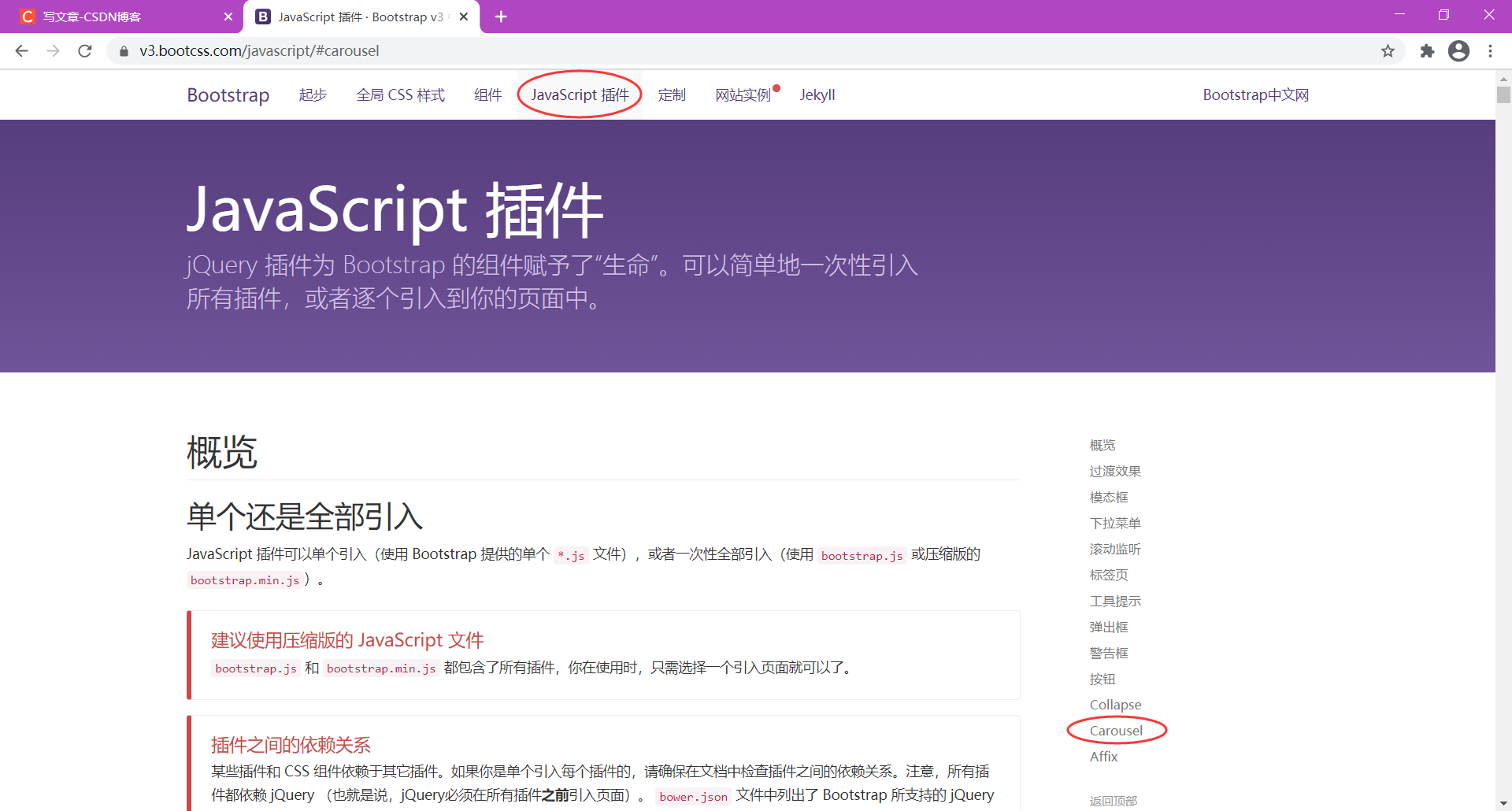The image size is (1512, 811).
Task: Jump to 下拉菜单 in the sidebar
Action: pos(1115,524)
